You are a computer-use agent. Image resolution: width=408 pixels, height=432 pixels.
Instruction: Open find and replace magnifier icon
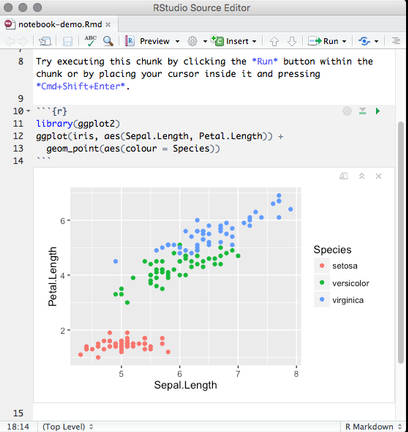pyautogui.click(x=108, y=41)
